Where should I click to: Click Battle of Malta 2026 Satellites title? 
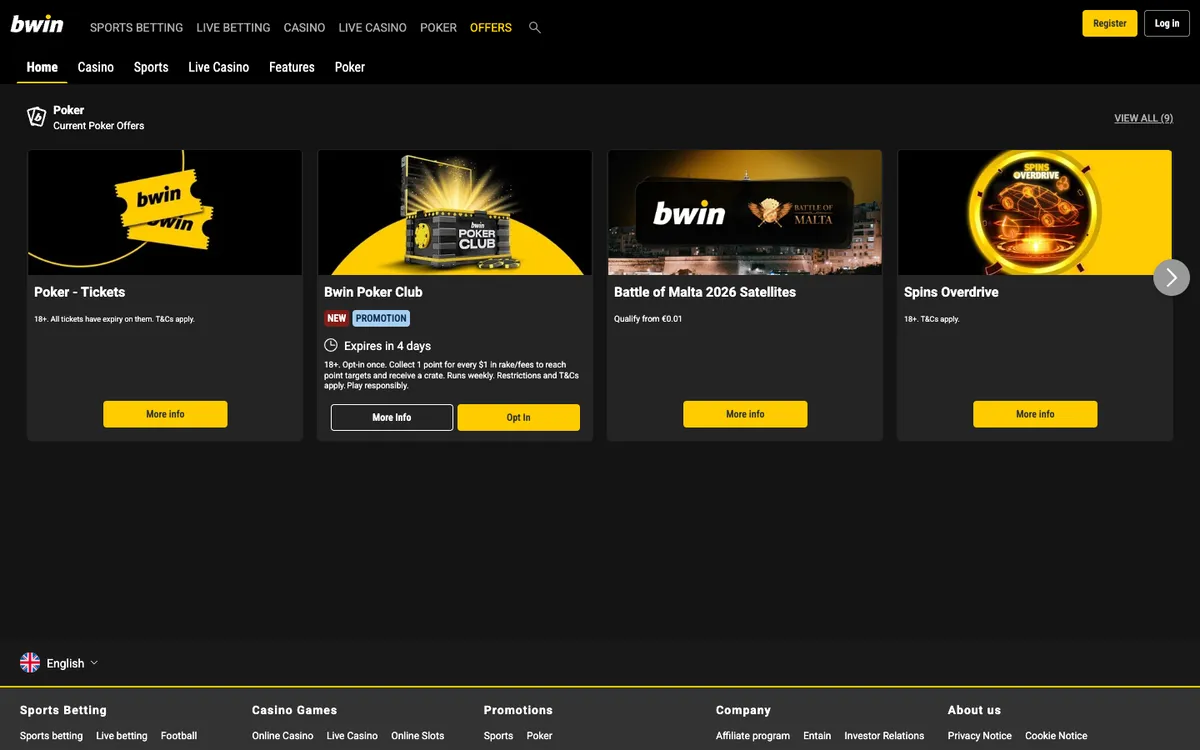click(x=705, y=292)
